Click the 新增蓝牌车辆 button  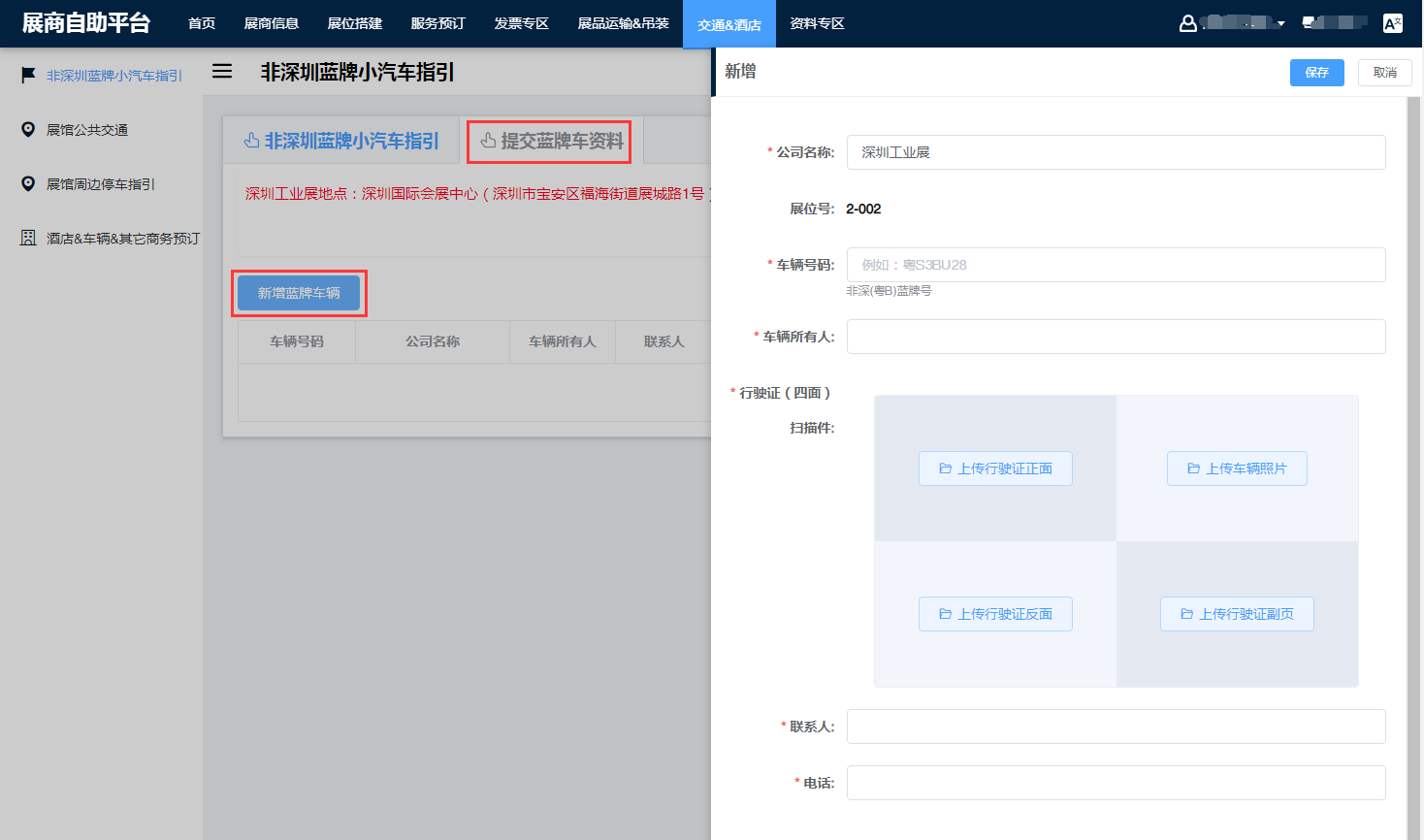pyautogui.click(x=299, y=293)
